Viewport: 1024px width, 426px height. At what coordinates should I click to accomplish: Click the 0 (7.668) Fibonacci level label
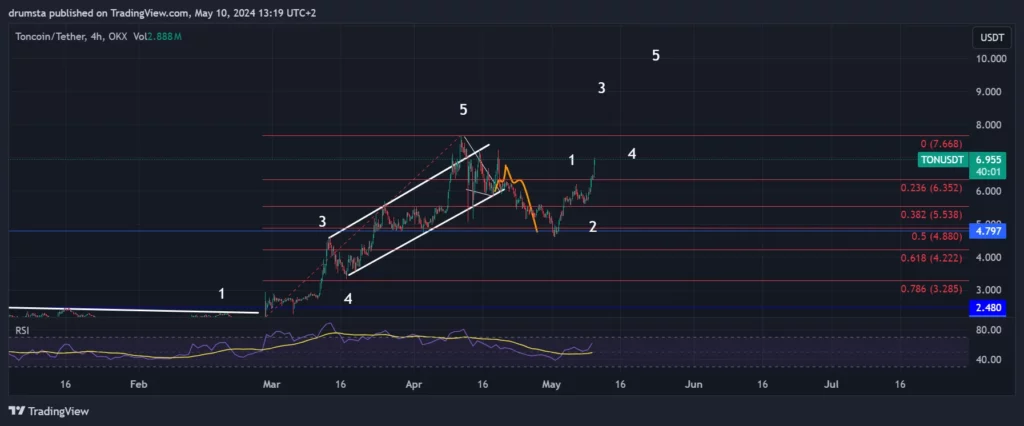939,144
